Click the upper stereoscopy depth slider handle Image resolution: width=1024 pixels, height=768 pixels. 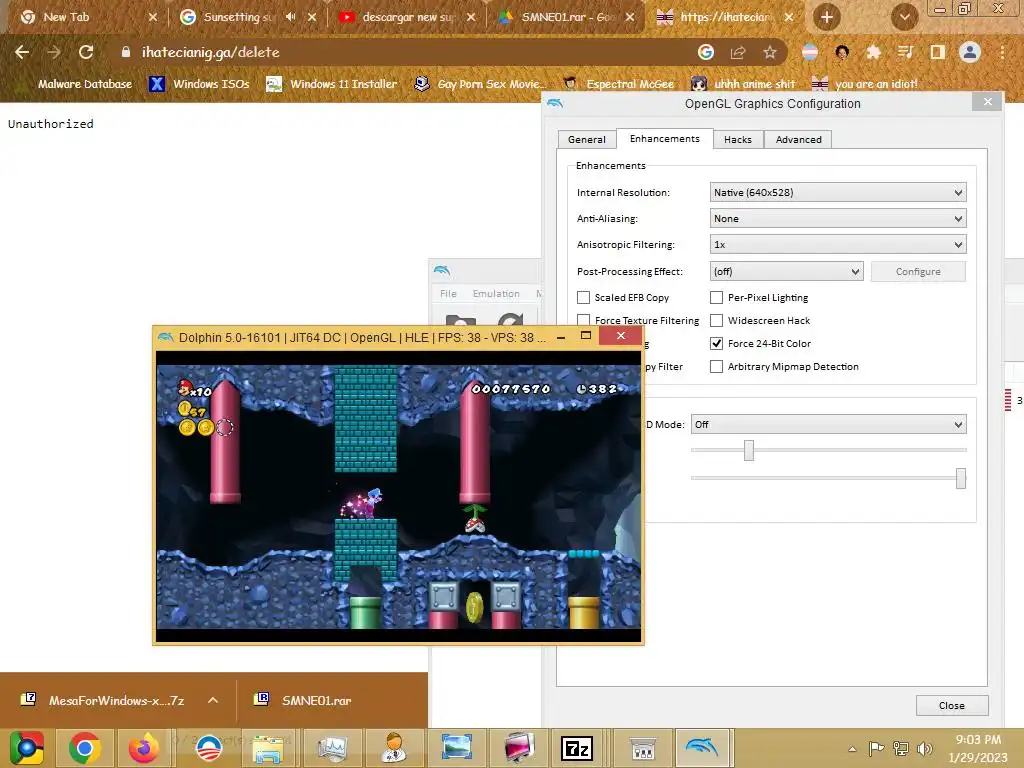pyautogui.click(x=748, y=450)
